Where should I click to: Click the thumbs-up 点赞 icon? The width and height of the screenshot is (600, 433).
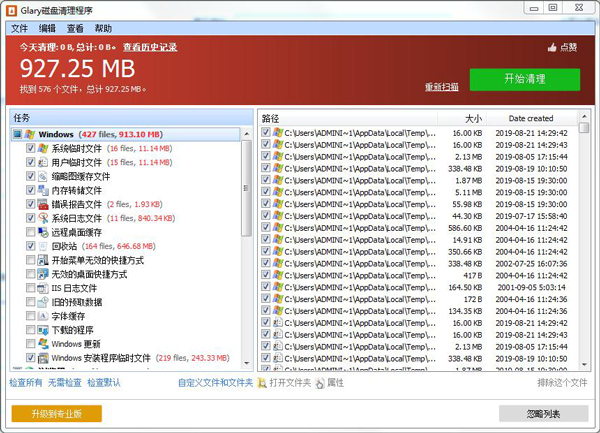point(552,47)
